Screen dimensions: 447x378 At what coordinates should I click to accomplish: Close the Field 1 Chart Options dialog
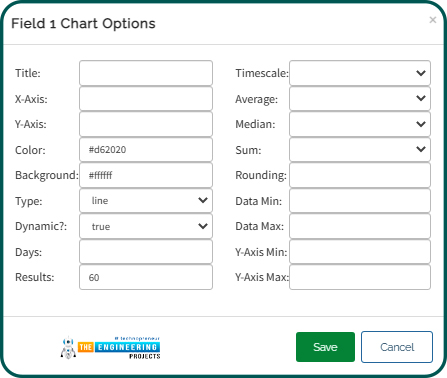[433, 20]
